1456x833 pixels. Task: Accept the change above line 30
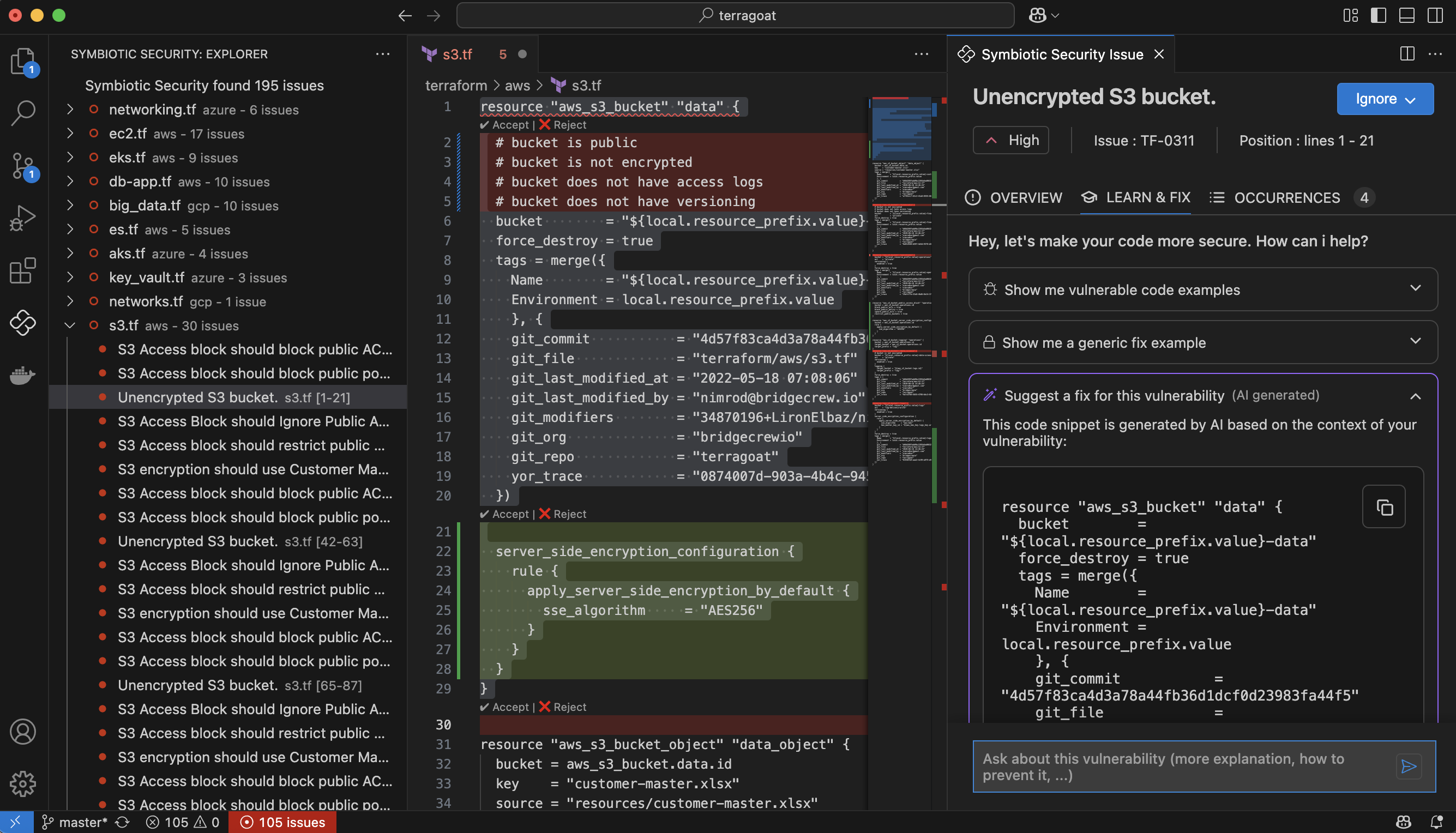(x=505, y=707)
